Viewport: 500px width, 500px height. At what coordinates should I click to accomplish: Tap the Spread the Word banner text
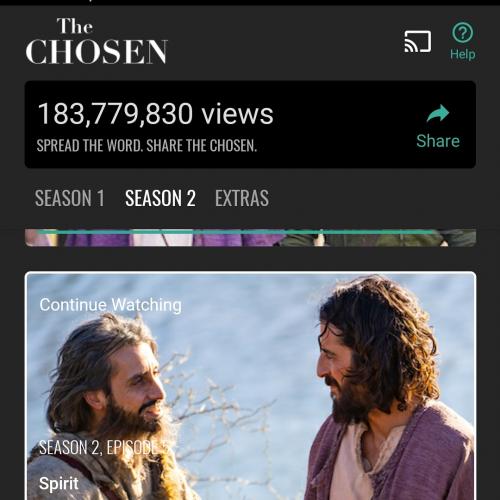point(147,146)
